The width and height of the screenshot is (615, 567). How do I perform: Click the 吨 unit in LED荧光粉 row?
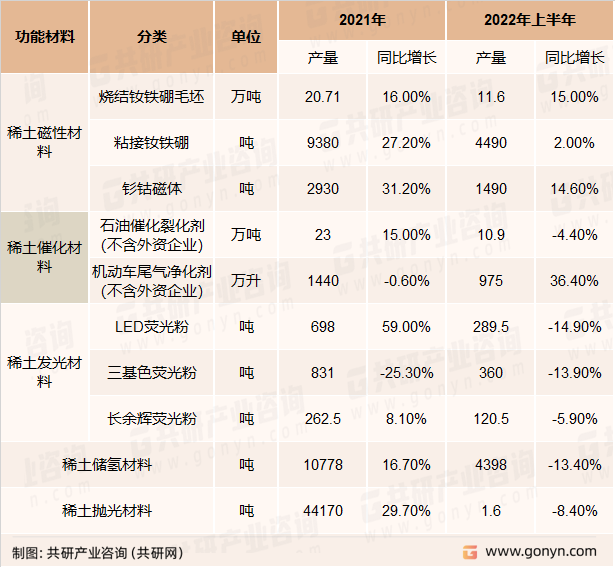point(246,327)
